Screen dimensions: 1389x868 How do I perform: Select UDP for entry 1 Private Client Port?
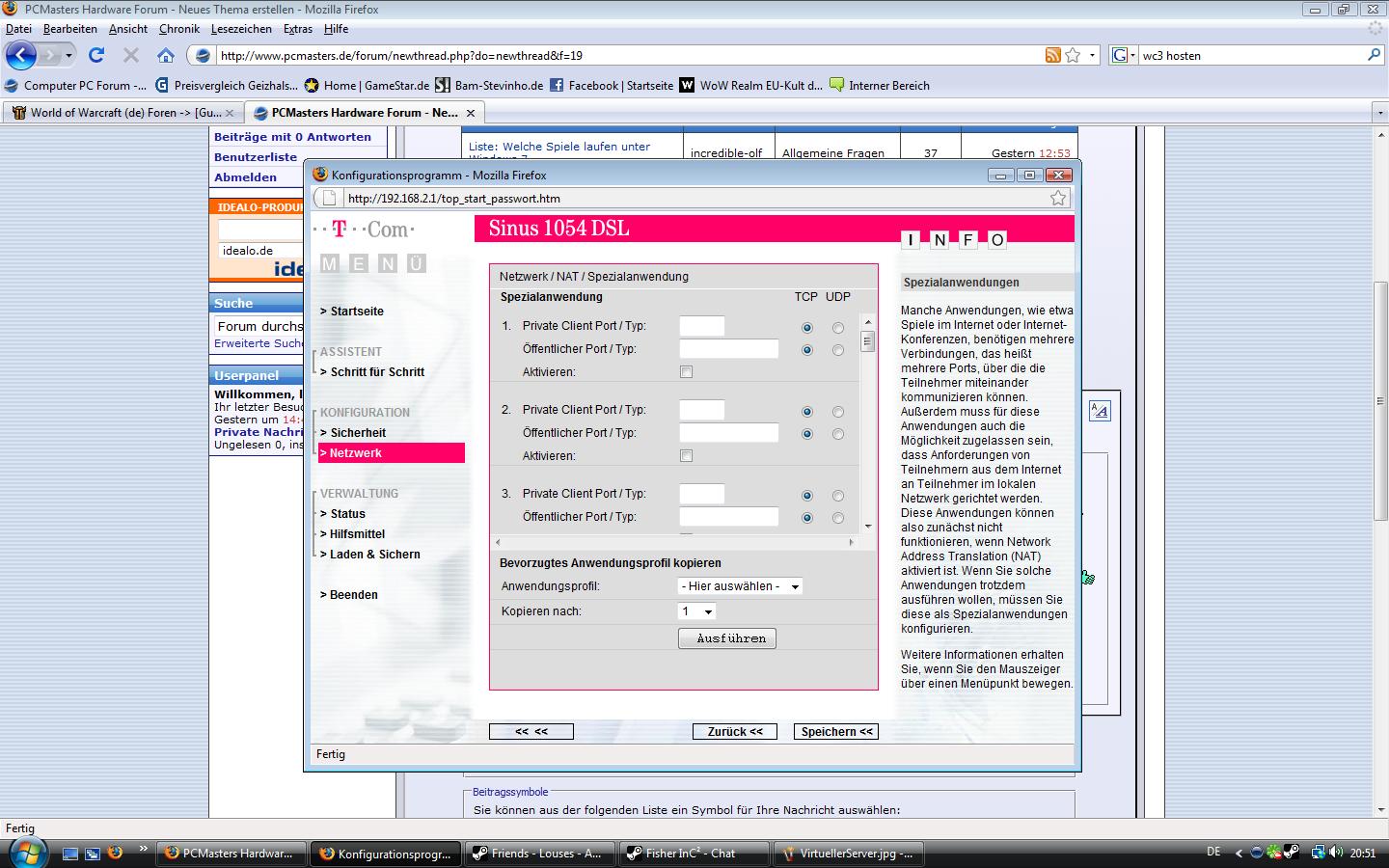pyautogui.click(x=838, y=328)
